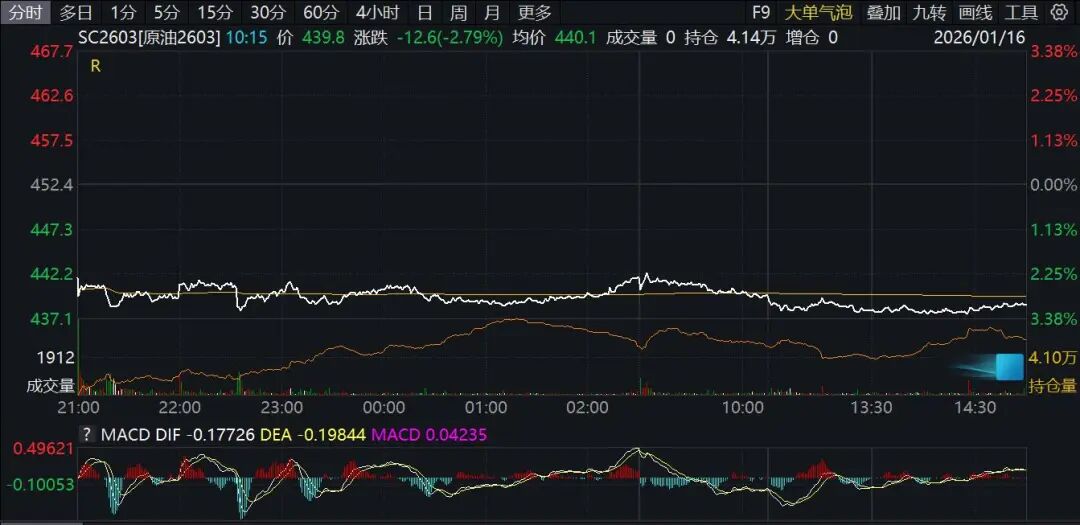This screenshot has width=1080, height=525.
Task: Open chart settings via the gear icon
Action: pos(1060,13)
